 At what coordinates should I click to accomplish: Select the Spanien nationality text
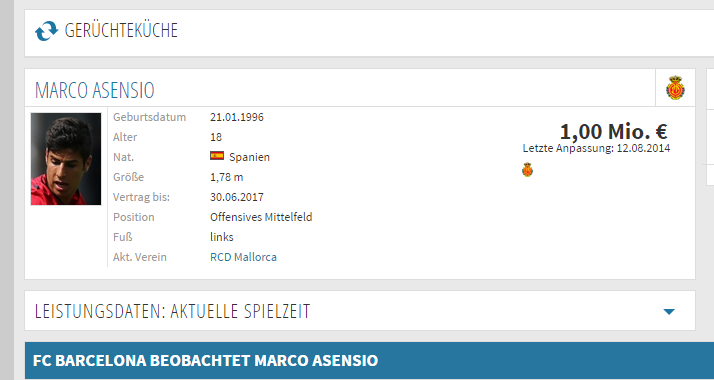(250, 157)
